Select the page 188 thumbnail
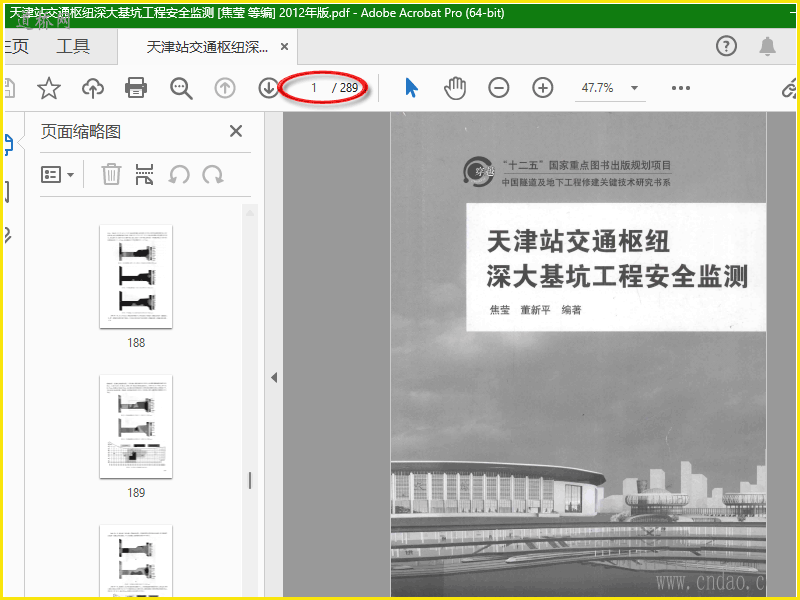The height and width of the screenshot is (600, 800). 136,277
